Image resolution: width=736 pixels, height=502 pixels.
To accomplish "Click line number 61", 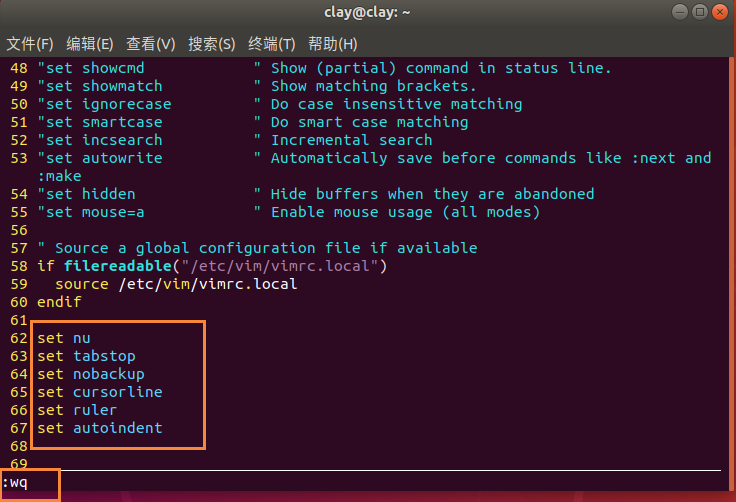I will pos(19,320).
